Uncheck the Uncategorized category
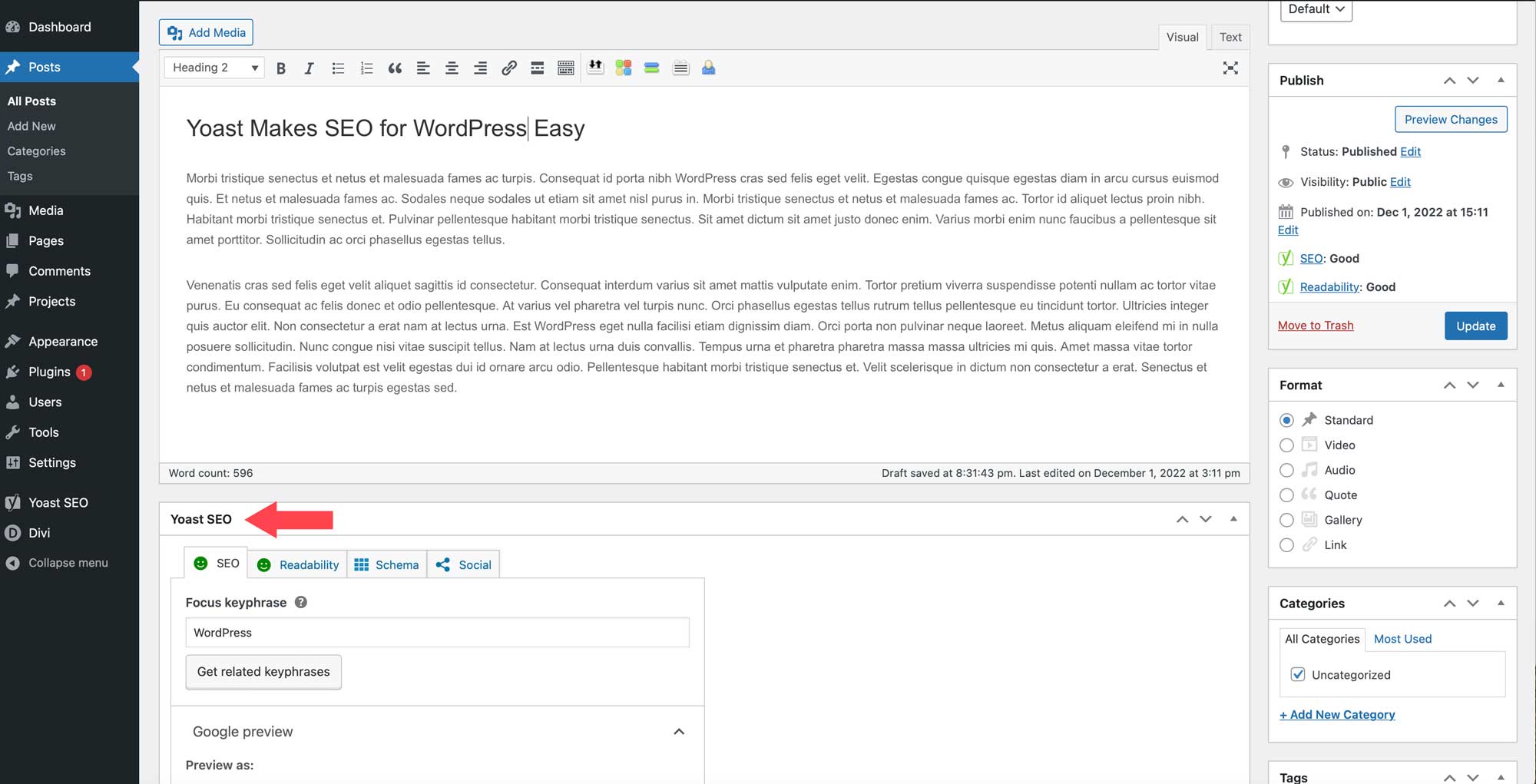1536x784 pixels. (1298, 674)
